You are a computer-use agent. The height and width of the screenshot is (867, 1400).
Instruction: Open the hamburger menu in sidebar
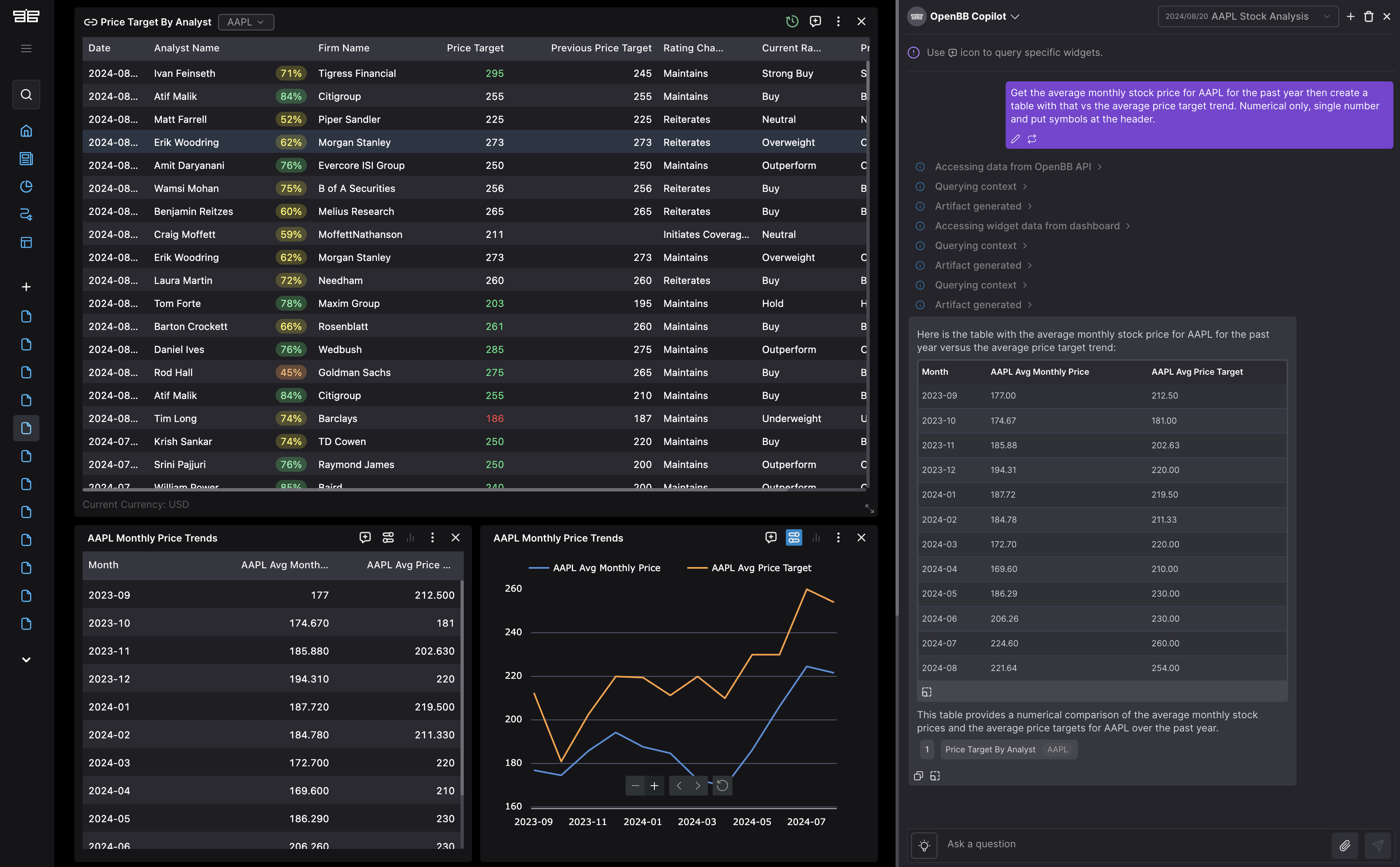26,49
